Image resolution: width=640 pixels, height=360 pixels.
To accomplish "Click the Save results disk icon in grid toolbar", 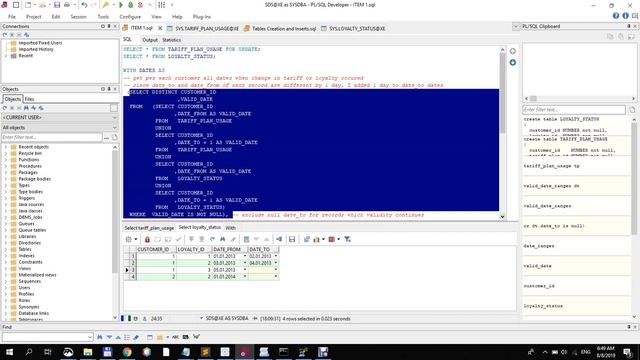I will pyautogui.click(x=292, y=240).
